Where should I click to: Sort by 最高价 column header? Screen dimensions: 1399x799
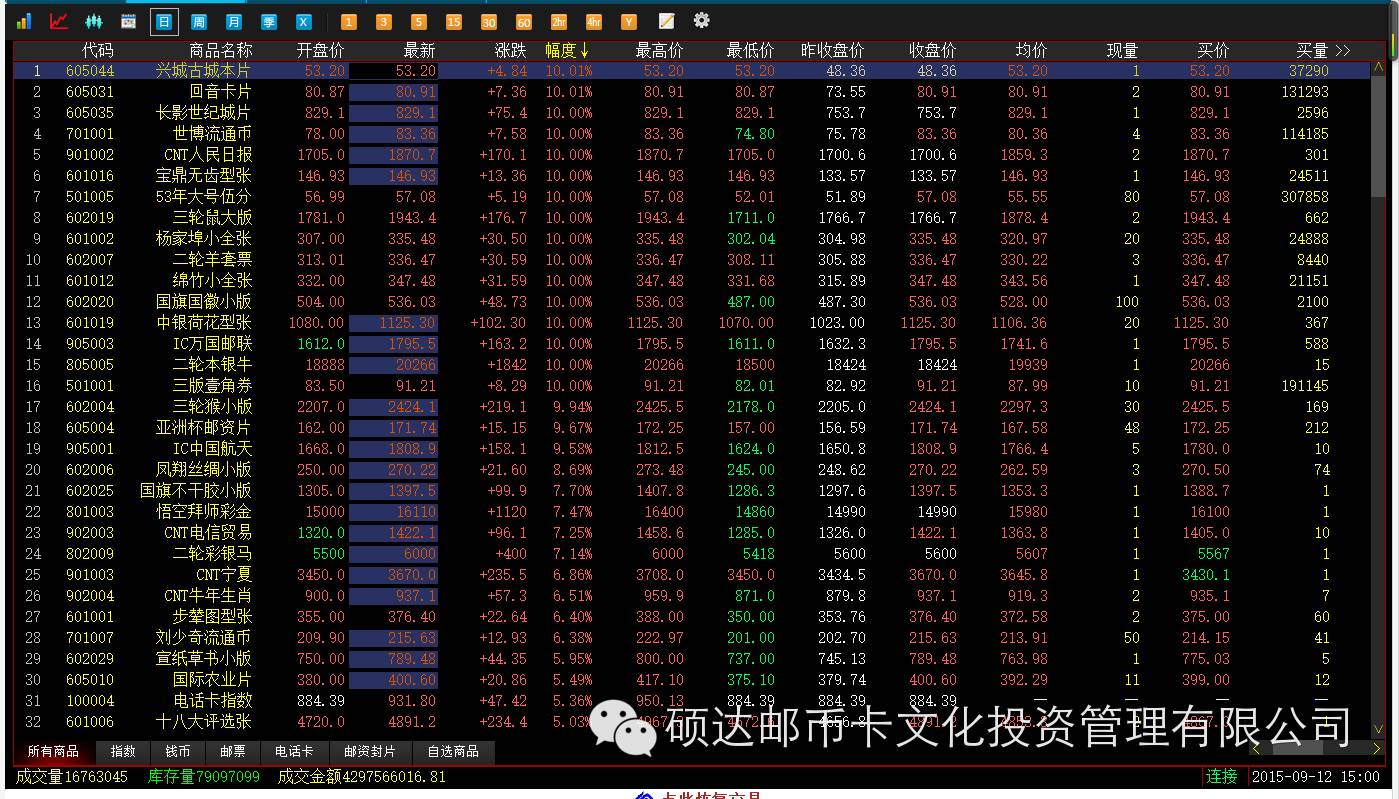[660, 50]
